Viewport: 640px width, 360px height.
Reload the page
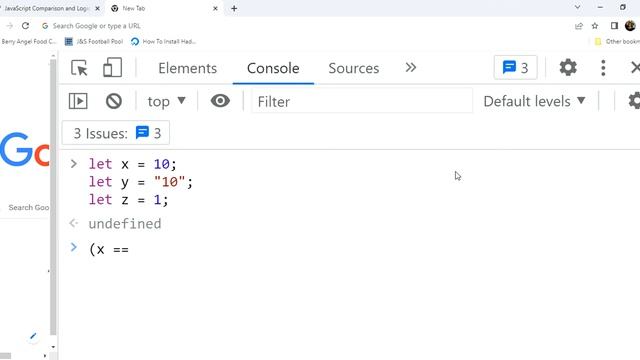point(25,26)
